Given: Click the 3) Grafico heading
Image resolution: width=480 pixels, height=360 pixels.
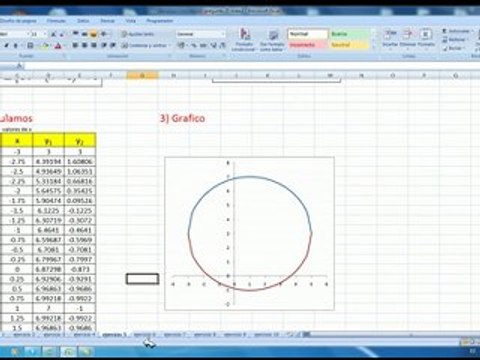Looking at the screenshot, I should (x=182, y=118).
